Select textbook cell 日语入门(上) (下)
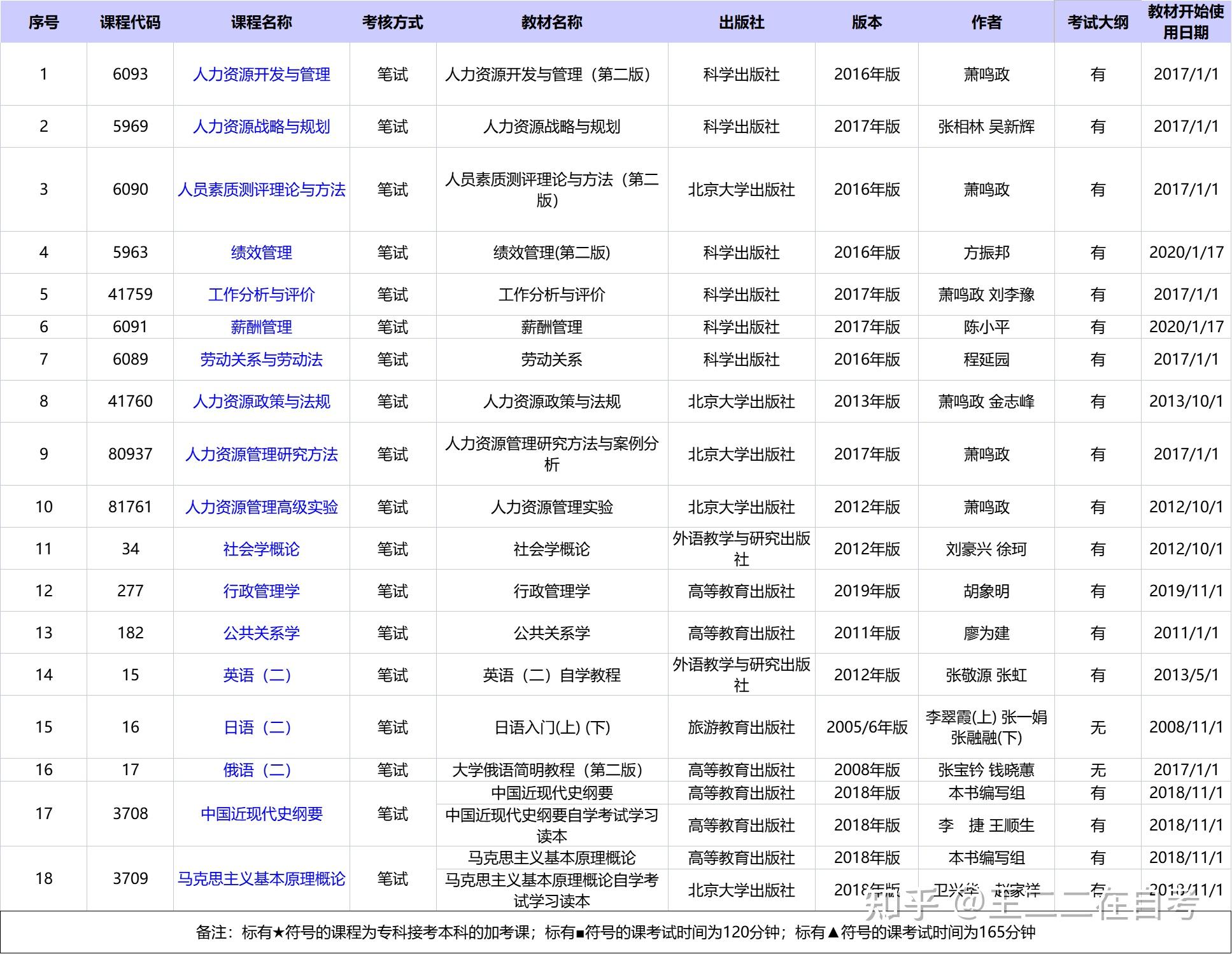Image resolution: width=1232 pixels, height=954 pixels. 551,727
